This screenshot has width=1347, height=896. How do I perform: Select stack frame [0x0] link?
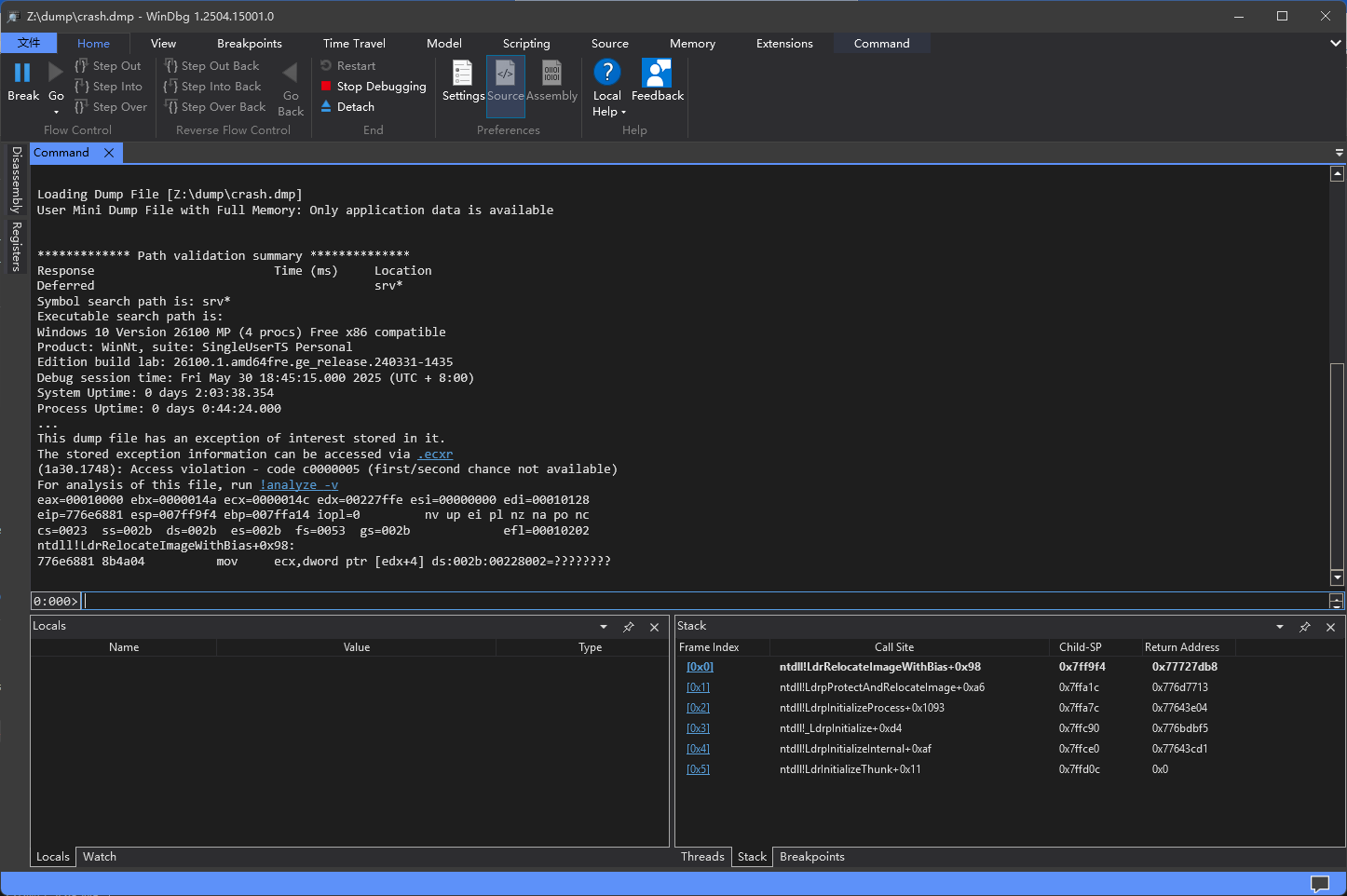700,667
